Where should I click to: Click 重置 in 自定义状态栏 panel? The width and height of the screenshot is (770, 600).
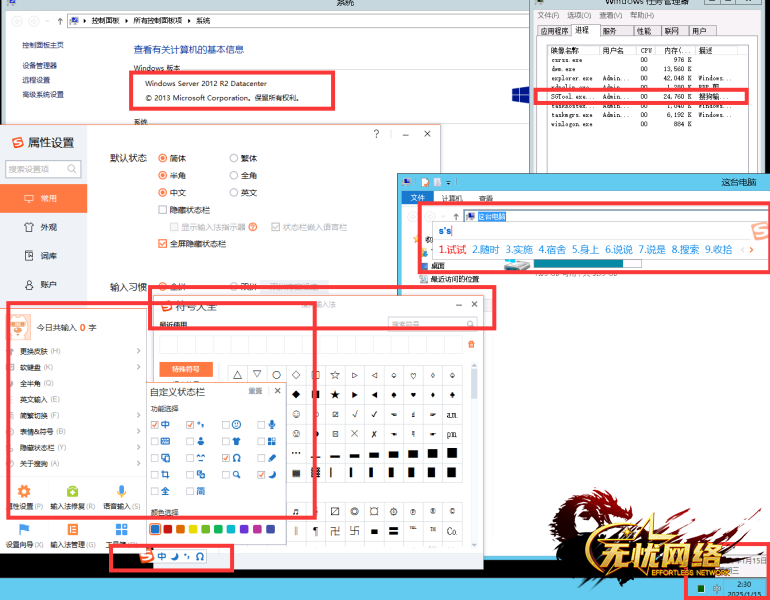pos(255,391)
